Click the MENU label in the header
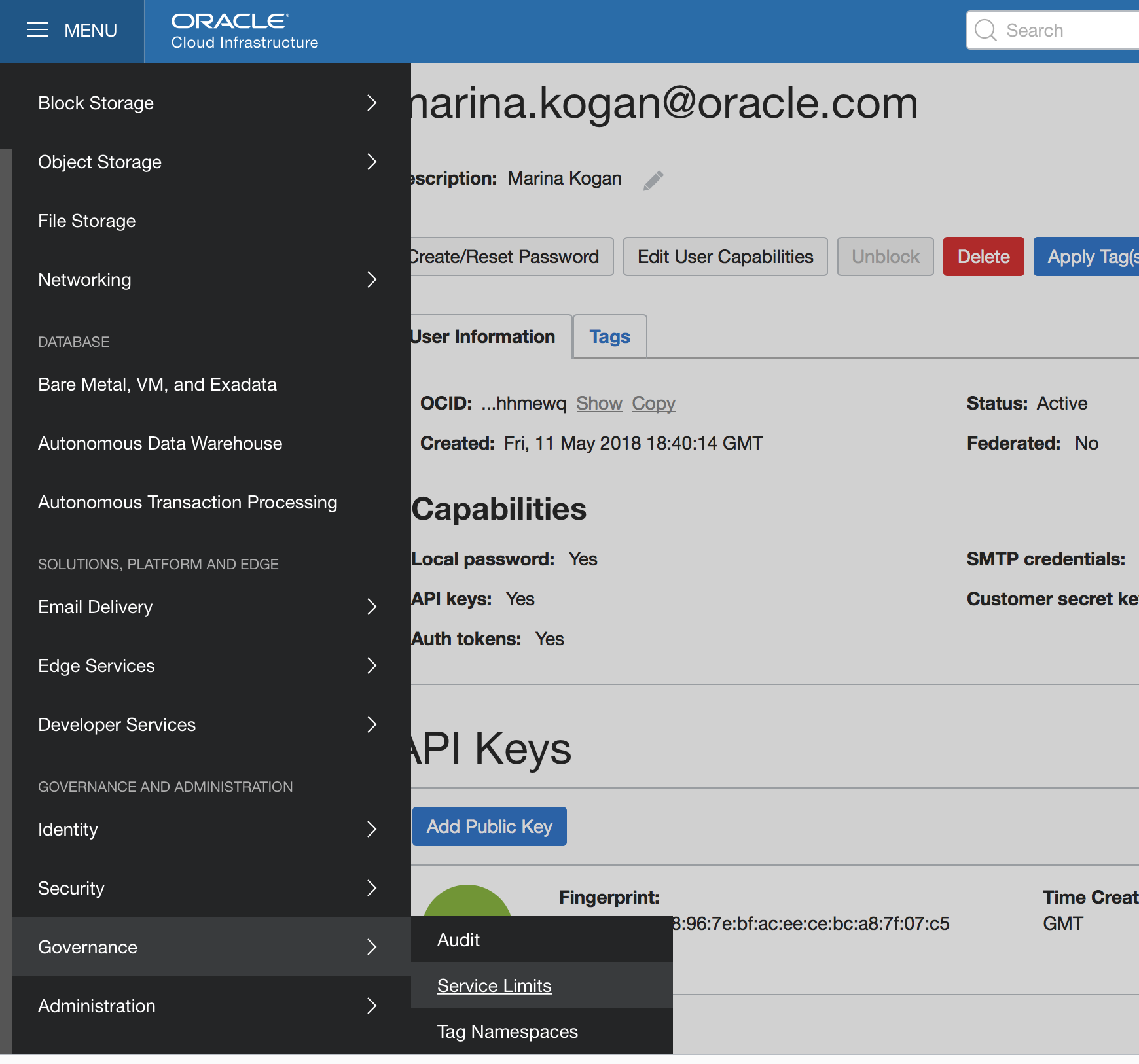The image size is (1139, 1064). tap(90, 30)
